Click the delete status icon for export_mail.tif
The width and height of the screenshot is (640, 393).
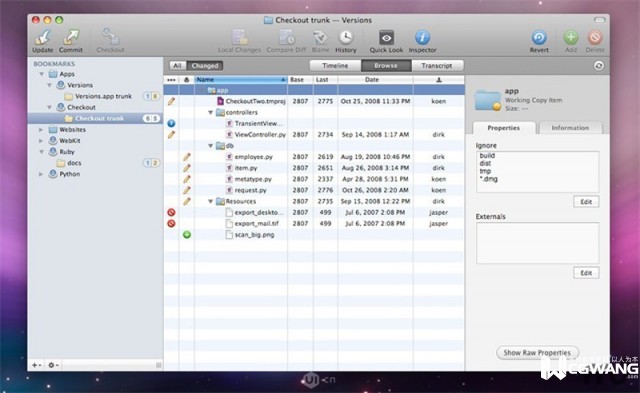click(171, 224)
